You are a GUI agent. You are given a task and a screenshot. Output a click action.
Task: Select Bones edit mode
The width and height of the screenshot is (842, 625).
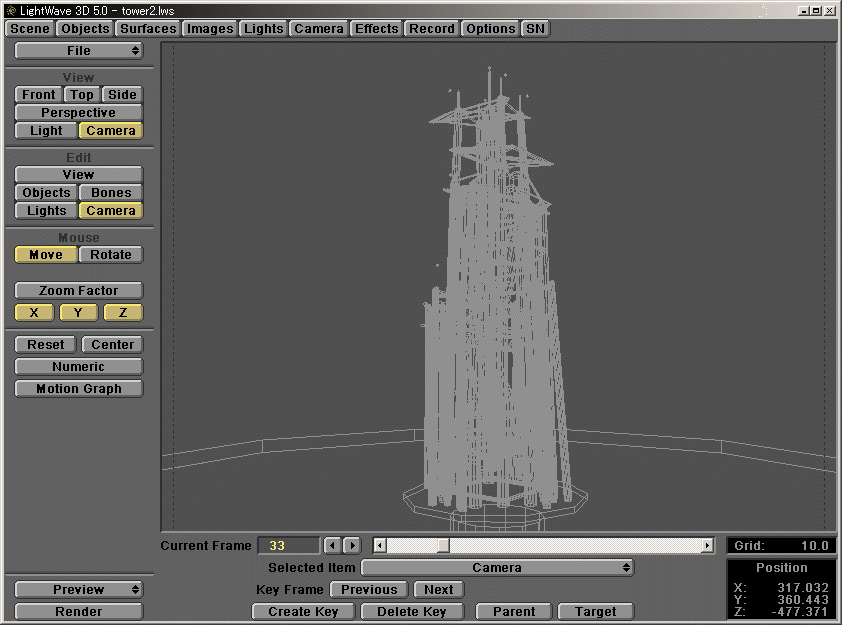coord(110,192)
